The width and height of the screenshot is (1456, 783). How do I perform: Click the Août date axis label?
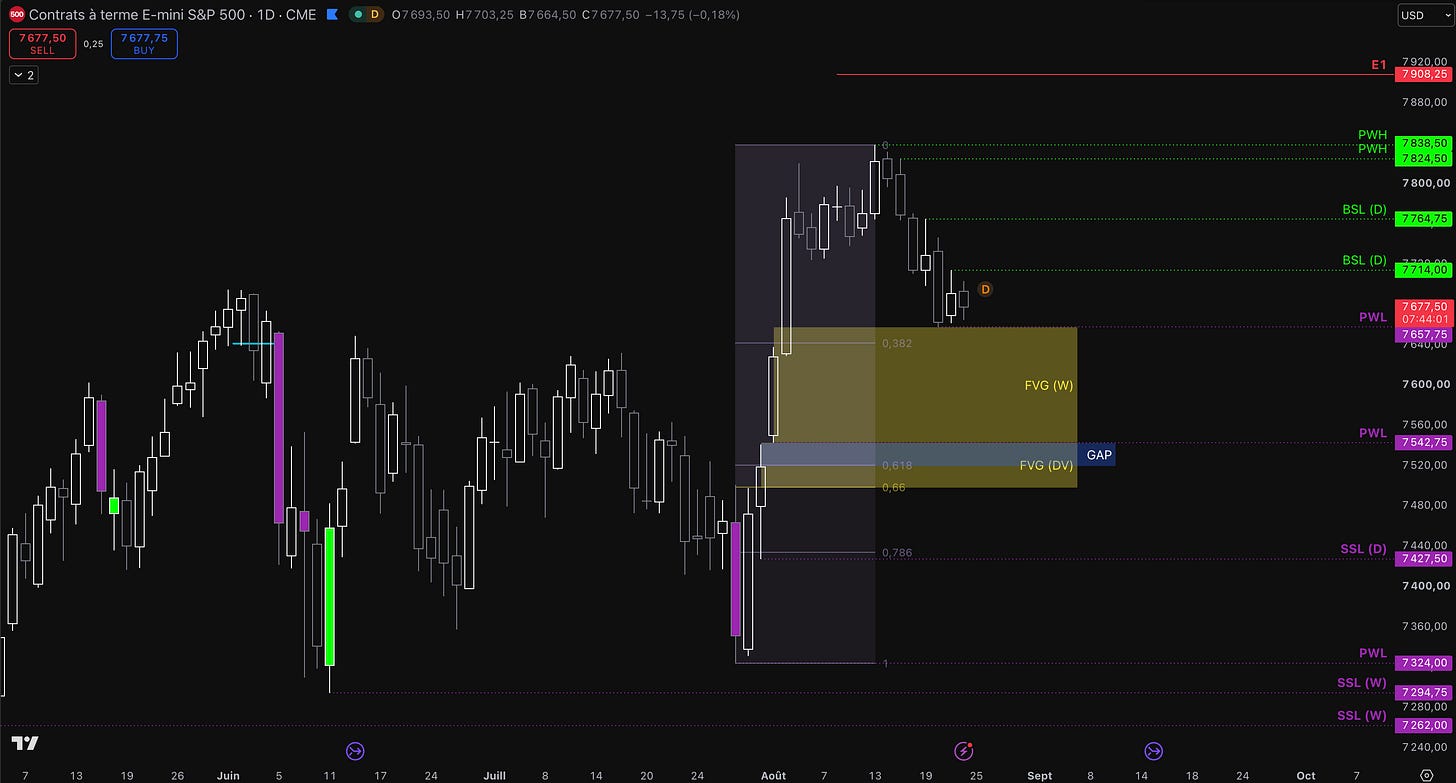coord(773,775)
